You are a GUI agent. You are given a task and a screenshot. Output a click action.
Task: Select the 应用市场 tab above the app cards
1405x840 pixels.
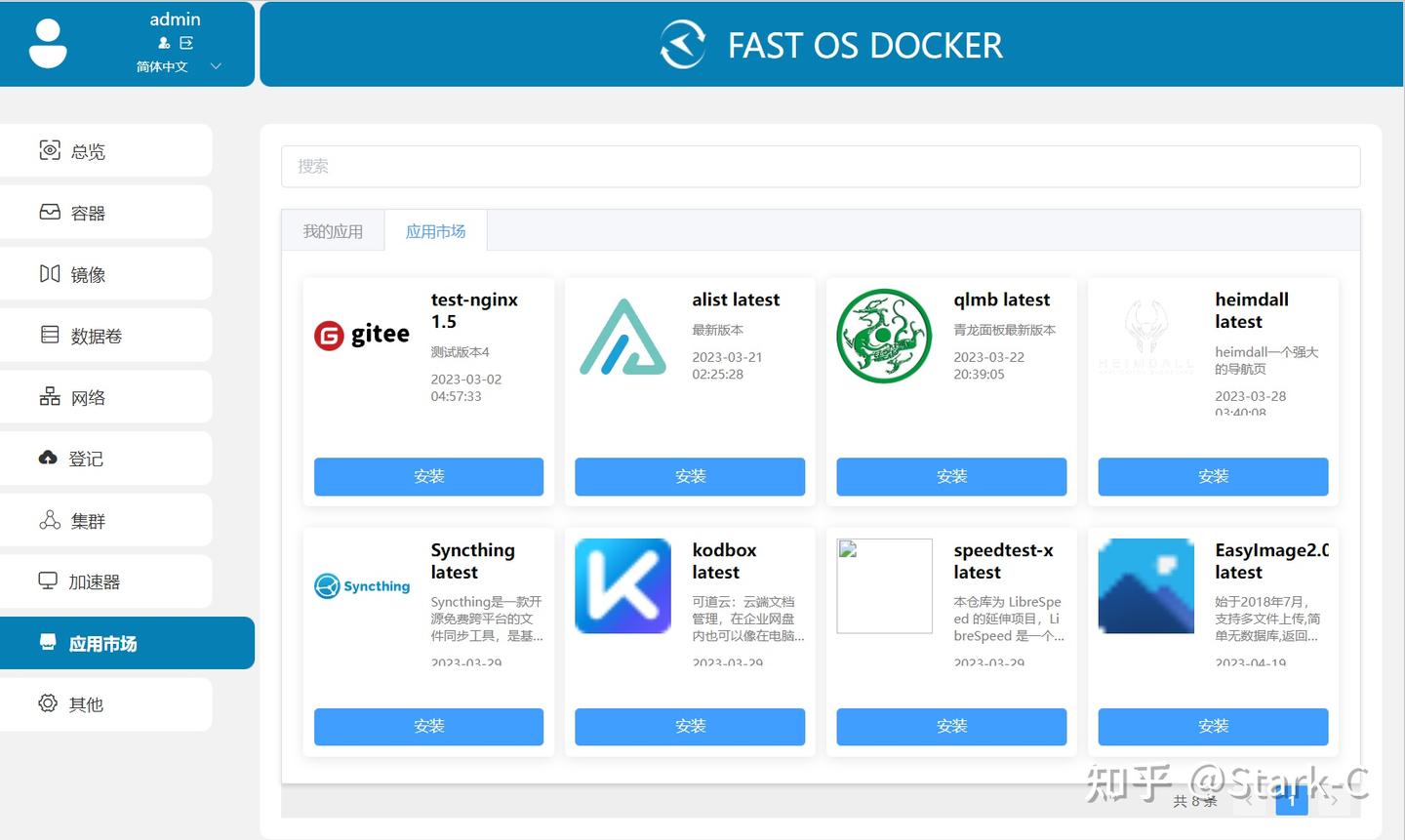(x=436, y=231)
